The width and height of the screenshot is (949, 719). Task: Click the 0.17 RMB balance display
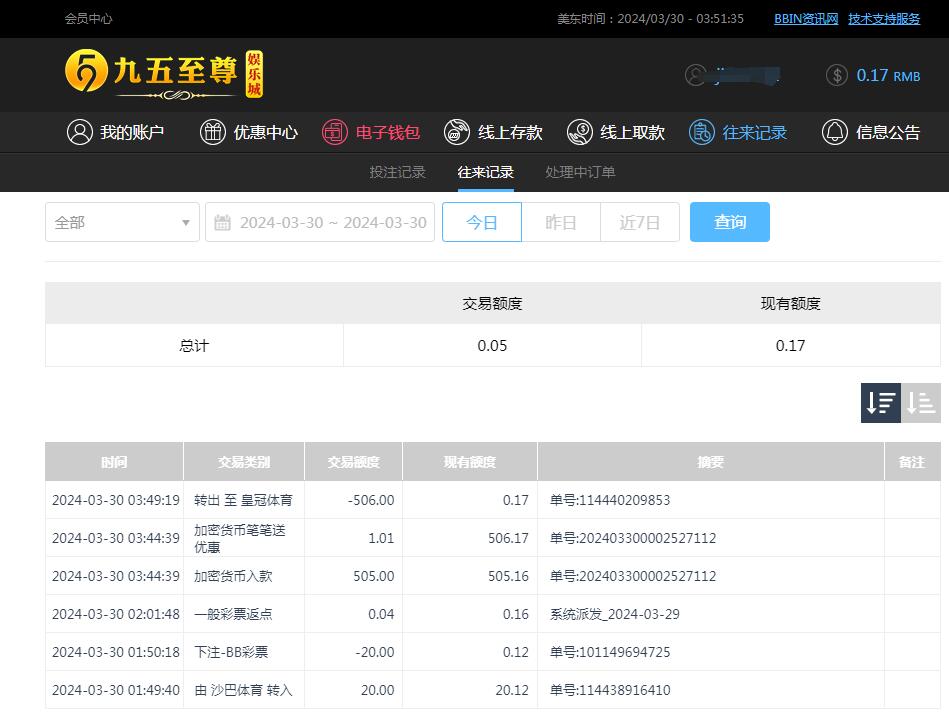click(x=887, y=75)
